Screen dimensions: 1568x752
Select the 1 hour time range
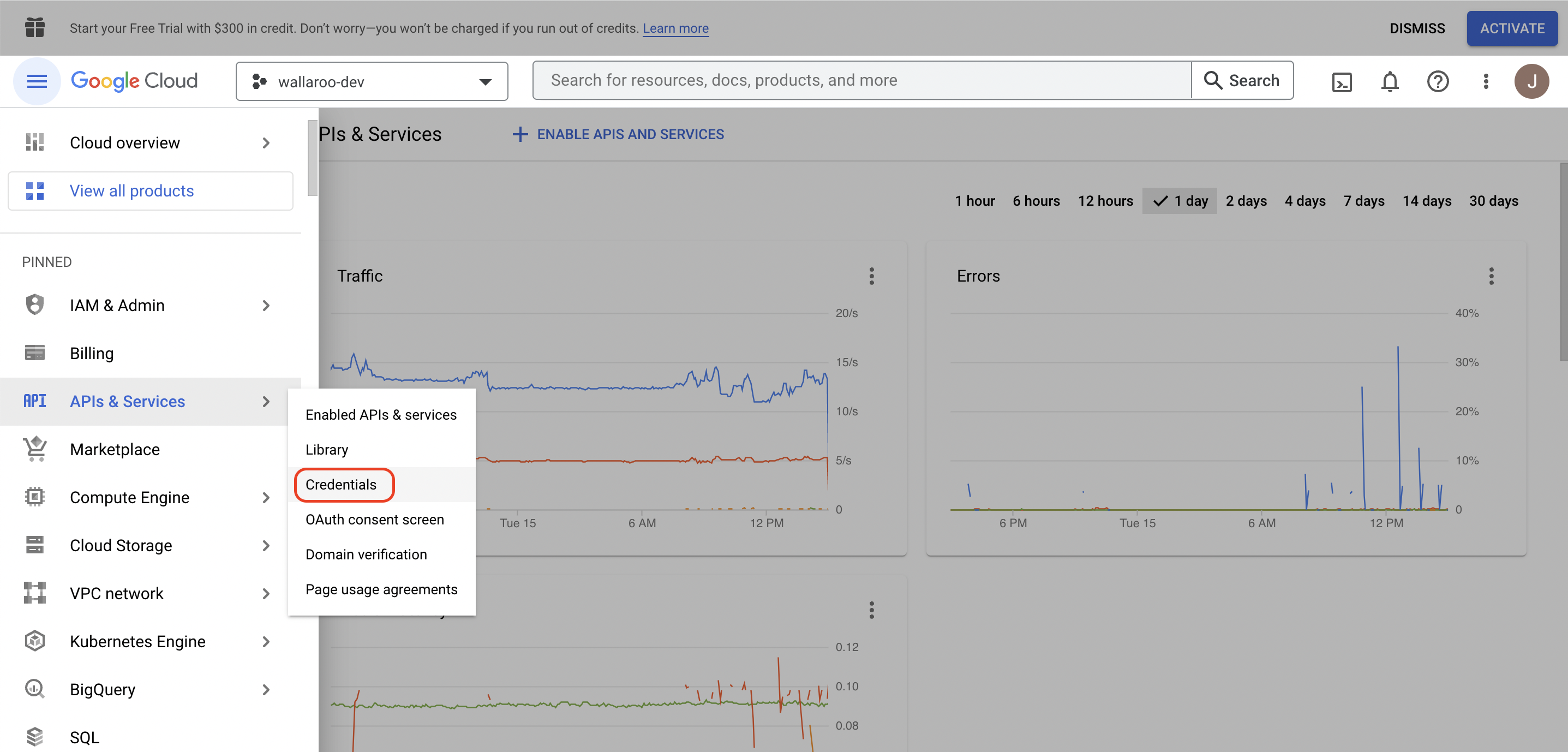[974, 200]
